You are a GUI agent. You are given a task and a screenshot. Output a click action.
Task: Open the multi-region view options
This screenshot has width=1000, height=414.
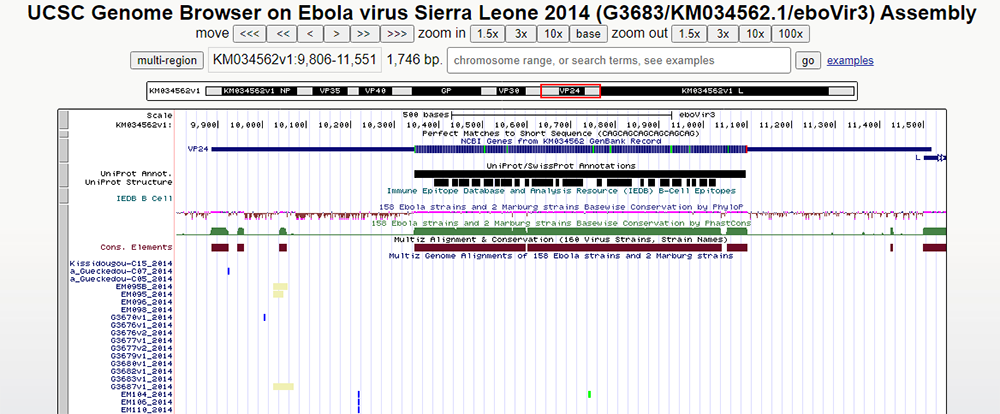(x=166, y=60)
